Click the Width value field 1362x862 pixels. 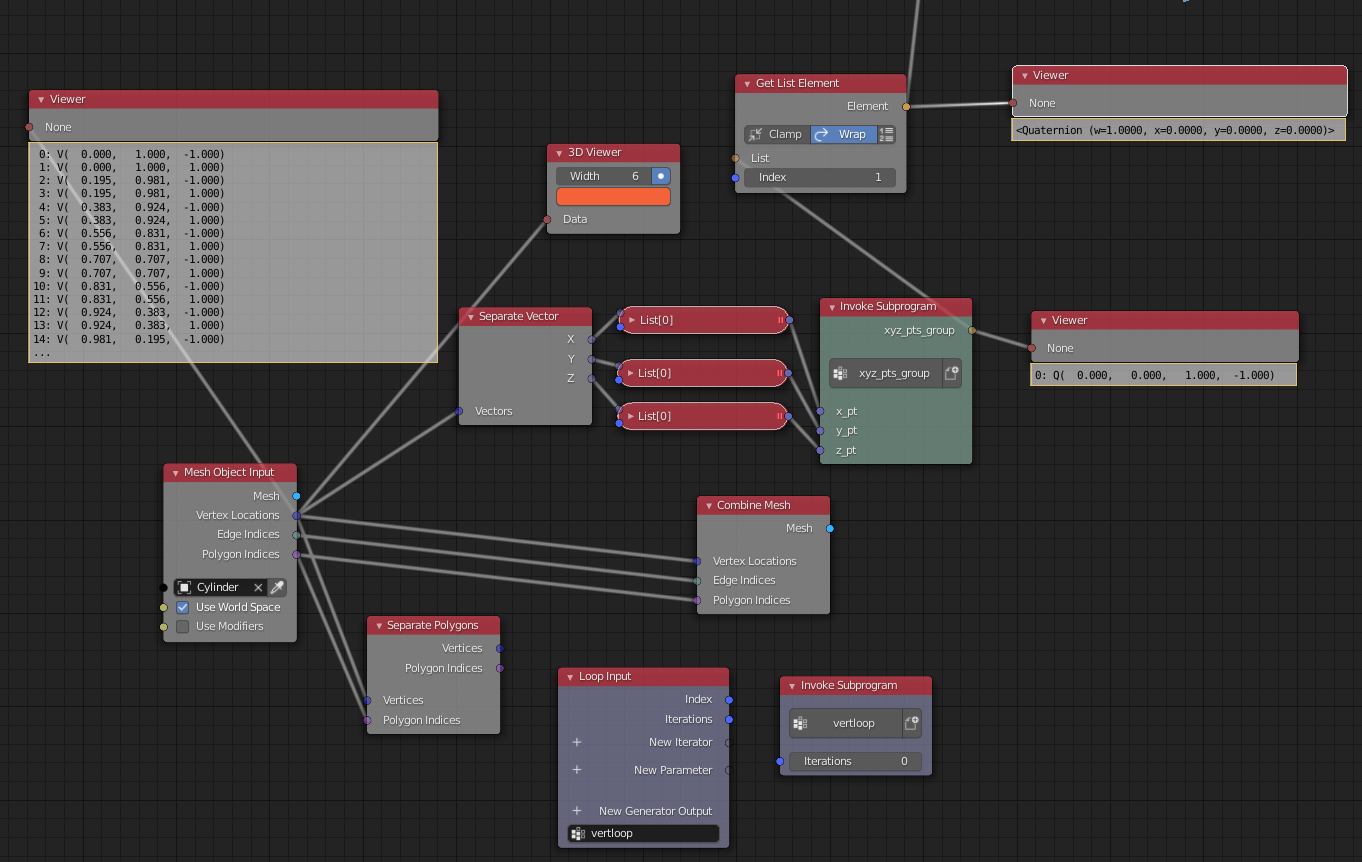tap(604, 176)
